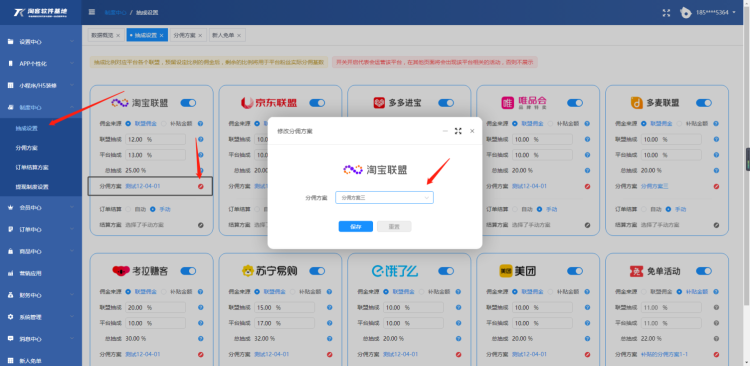Click the red edit icon in 唯品会 分佣方案 row
The image size is (750, 366).
587,186
